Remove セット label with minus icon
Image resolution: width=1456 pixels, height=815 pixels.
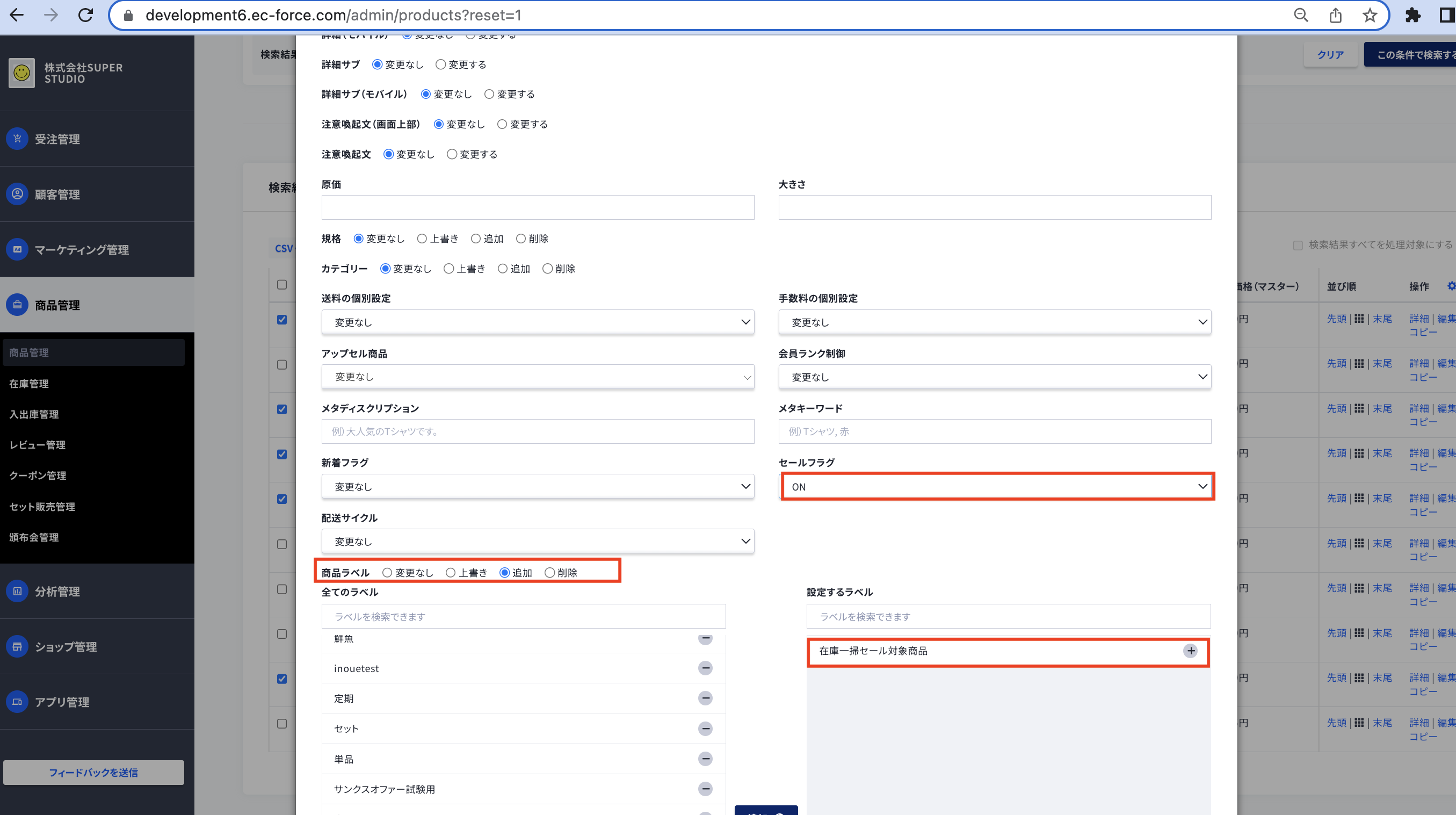[705, 729]
